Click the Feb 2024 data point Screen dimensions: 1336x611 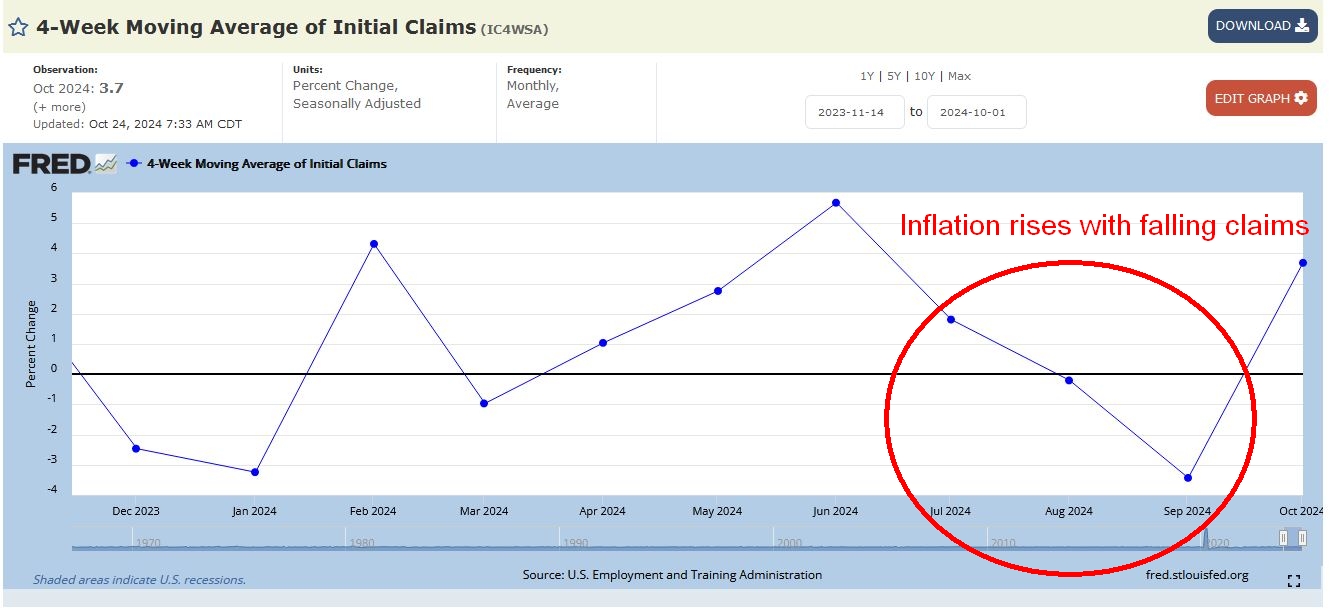[x=374, y=244]
